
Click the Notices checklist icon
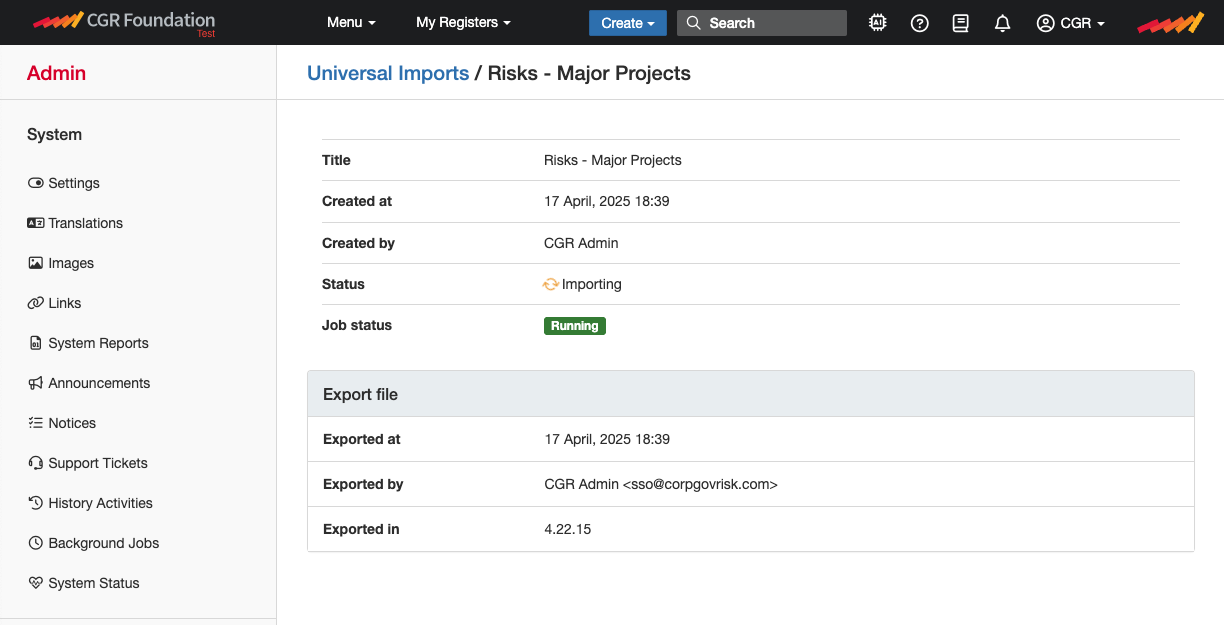point(36,423)
